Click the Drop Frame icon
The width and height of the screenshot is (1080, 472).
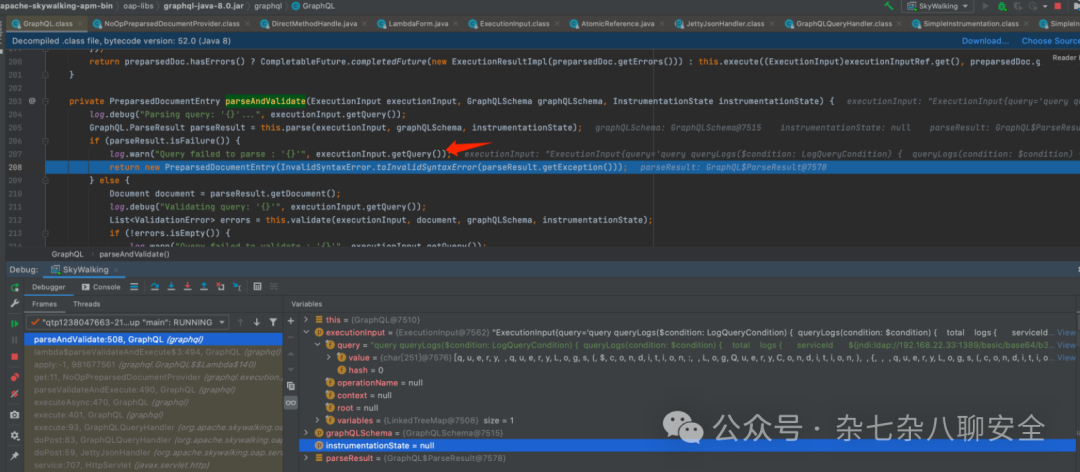(220, 287)
